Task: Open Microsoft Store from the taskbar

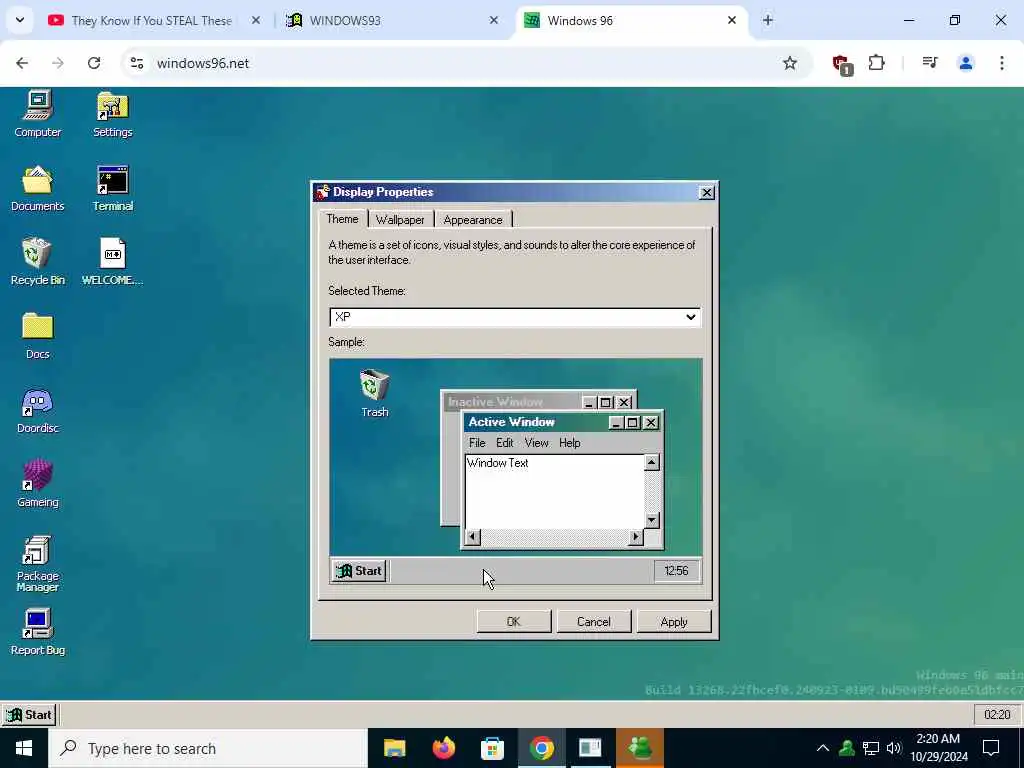Action: point(492,748)
